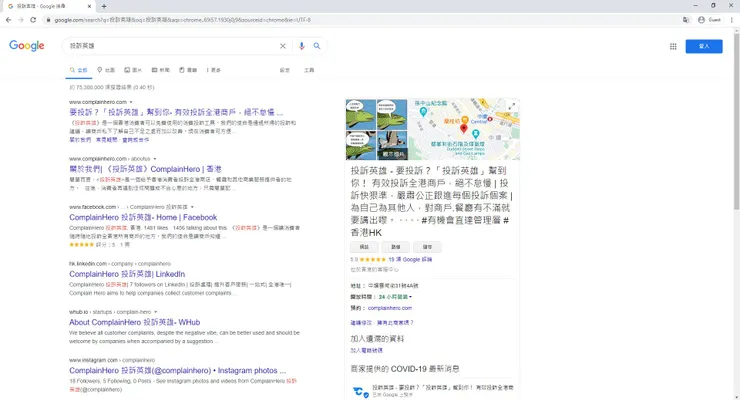Open the Guest profile menu

[709, 20]
